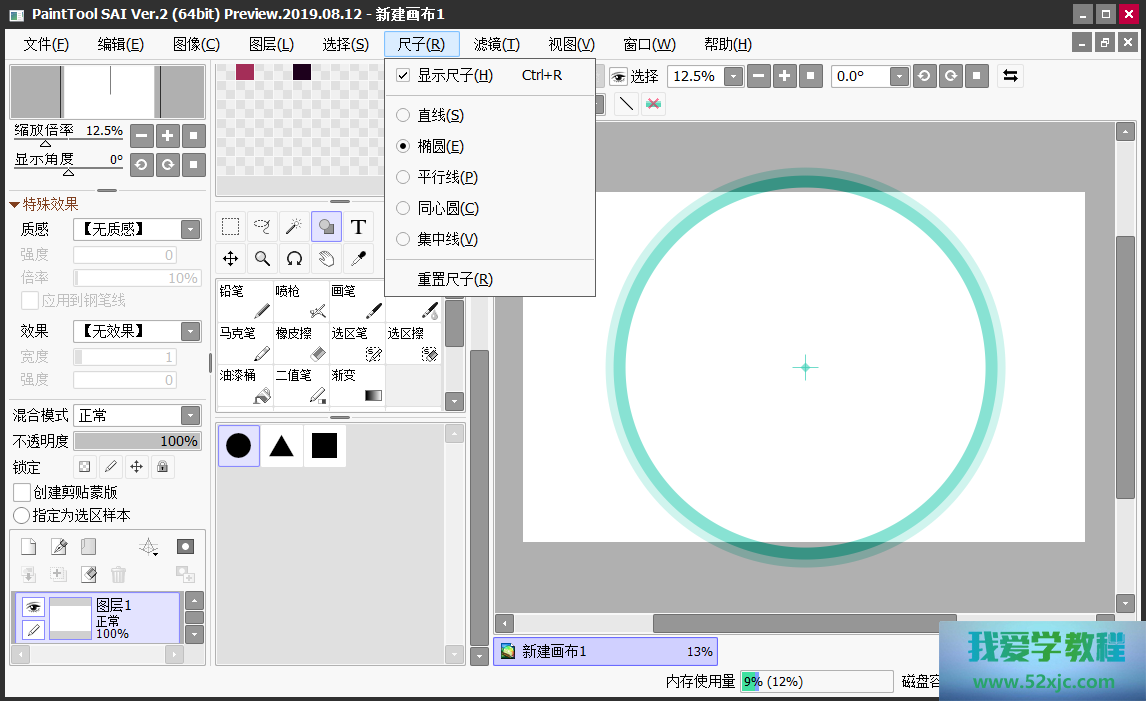Open the 12.5% zoom level dropdown
The width and height of the screenshot is (1146, 701).
tap(733, 77)
